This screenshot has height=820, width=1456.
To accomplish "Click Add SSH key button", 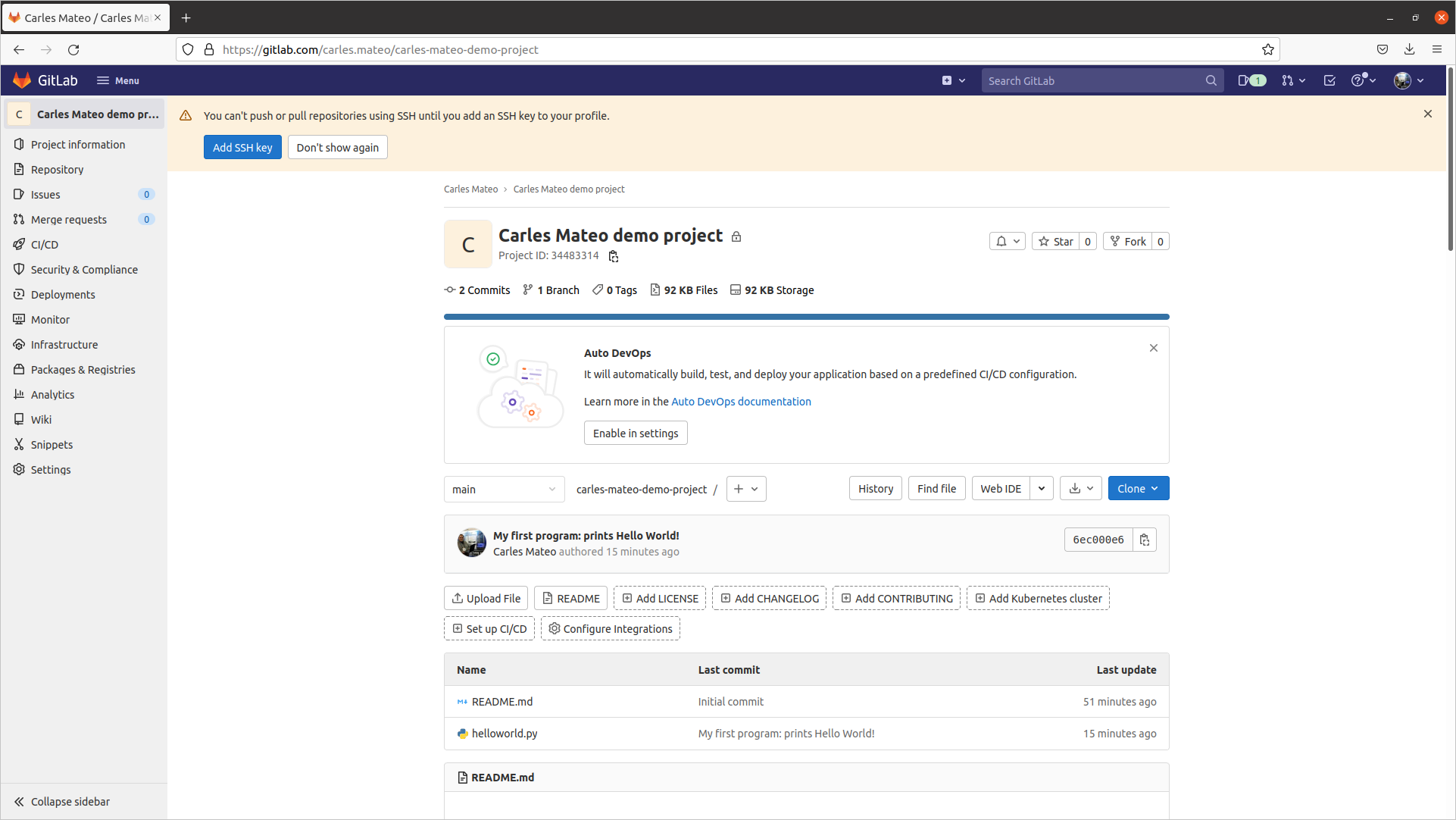I will [242, 147].
